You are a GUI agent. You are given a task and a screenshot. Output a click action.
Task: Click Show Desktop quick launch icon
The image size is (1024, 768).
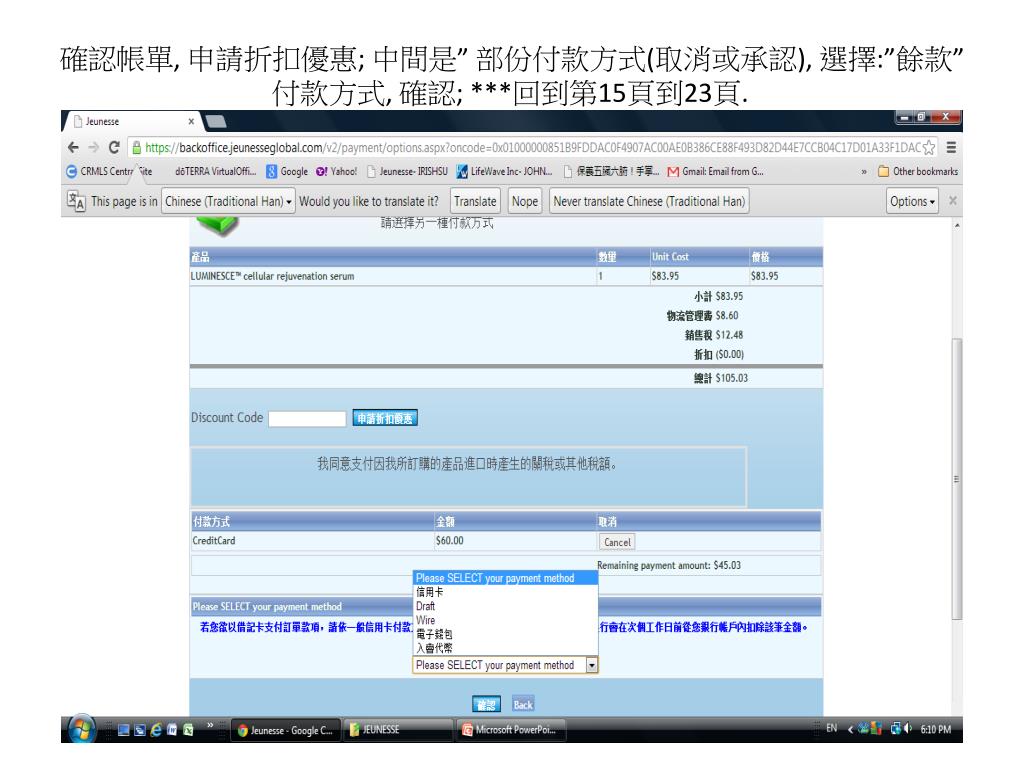(123, 730)
